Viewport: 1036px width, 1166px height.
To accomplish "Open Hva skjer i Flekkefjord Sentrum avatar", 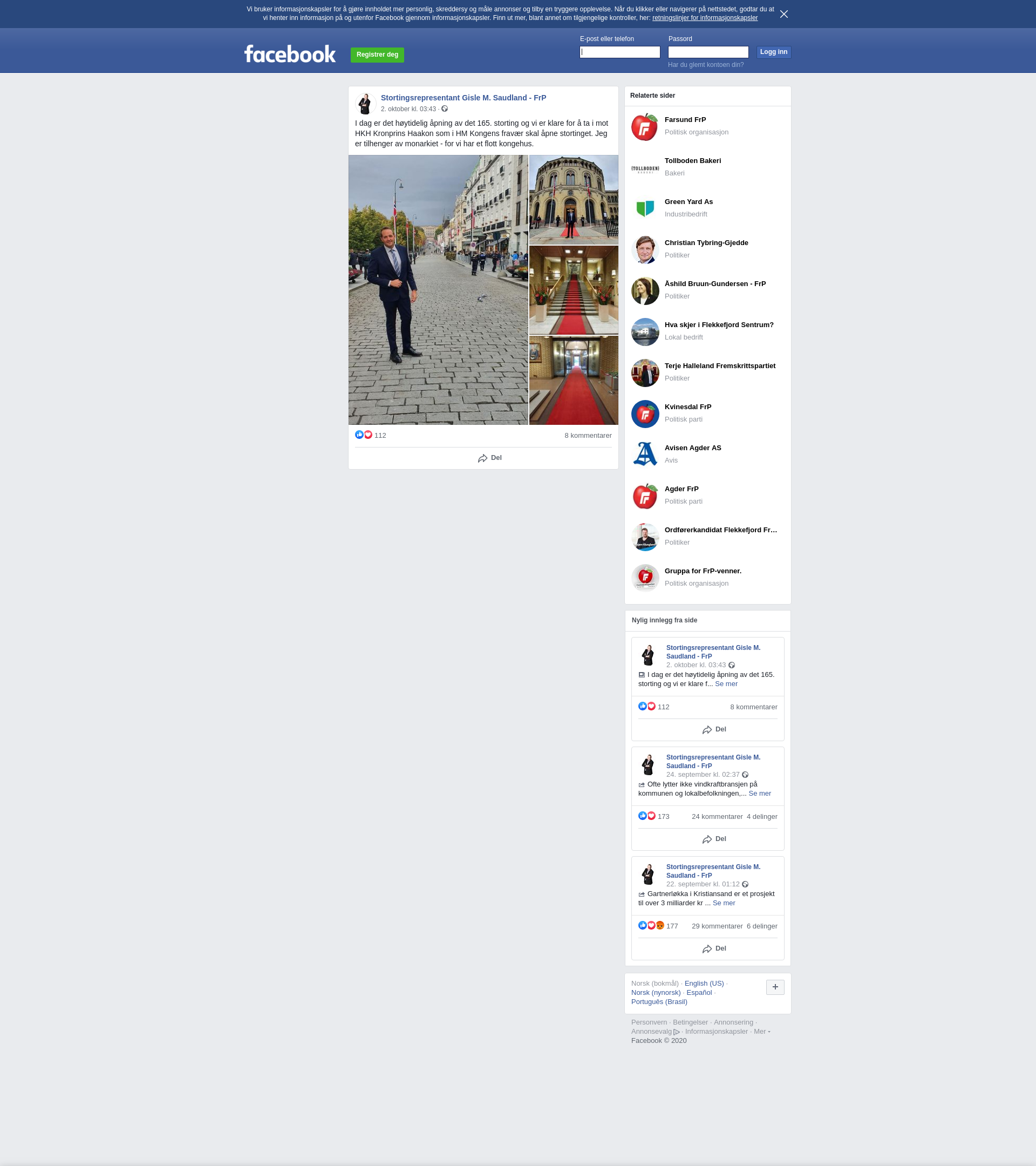I will (645, 332).
